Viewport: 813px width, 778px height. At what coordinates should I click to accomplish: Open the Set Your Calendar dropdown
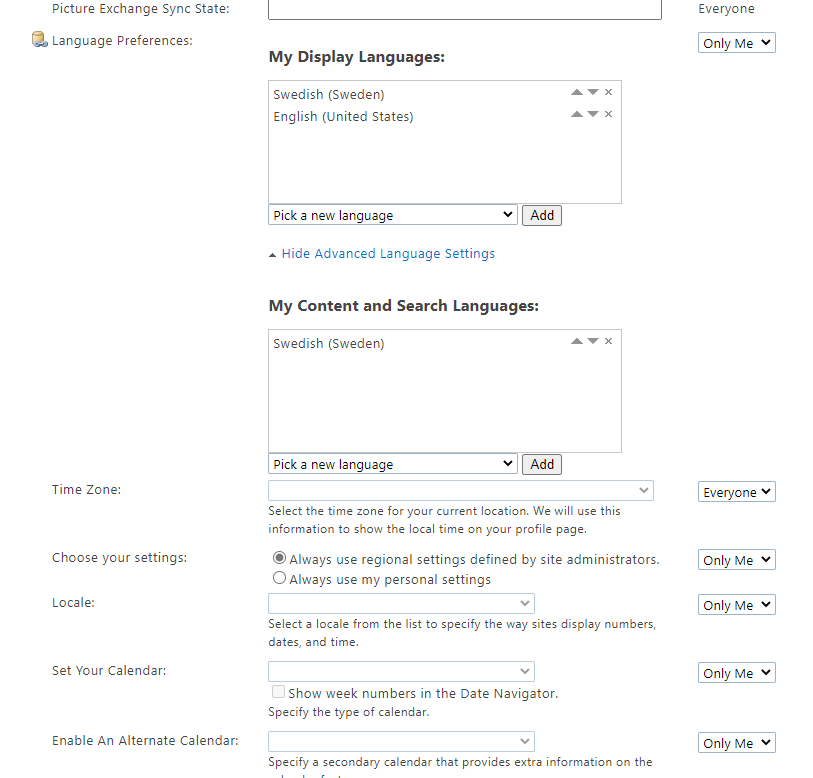click(401, 672)
